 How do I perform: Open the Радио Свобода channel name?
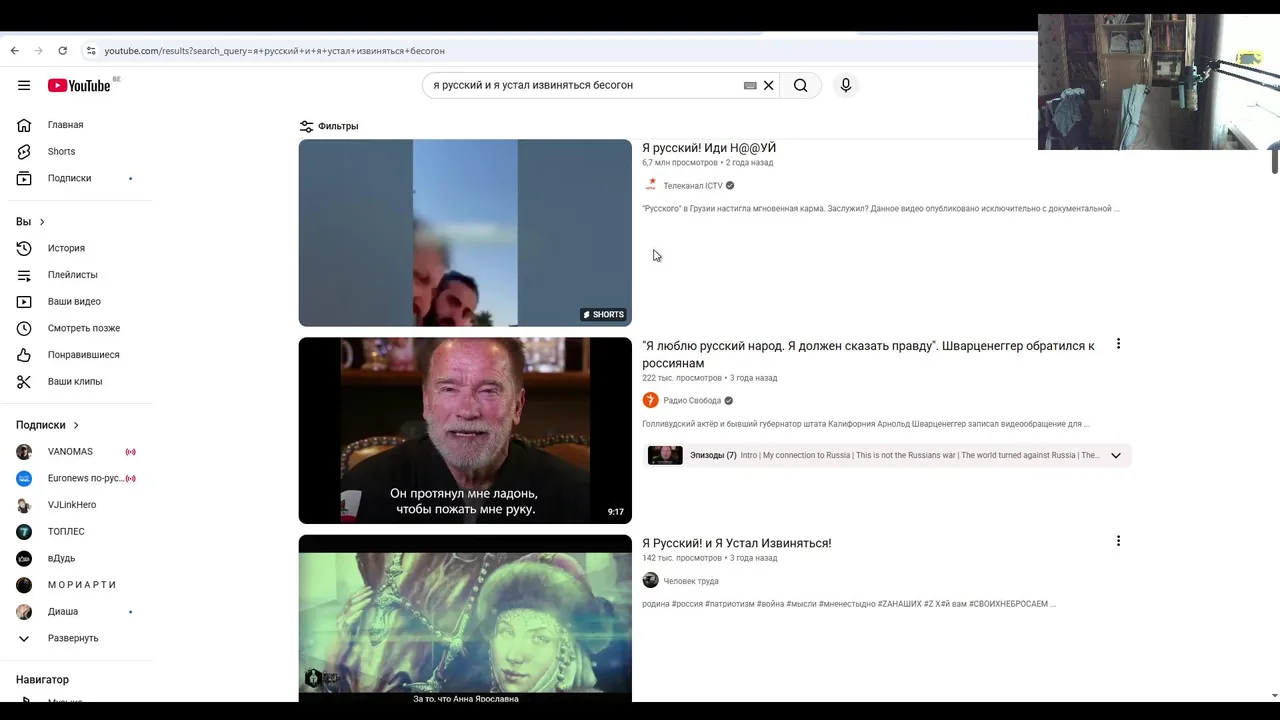pos(692,401)
